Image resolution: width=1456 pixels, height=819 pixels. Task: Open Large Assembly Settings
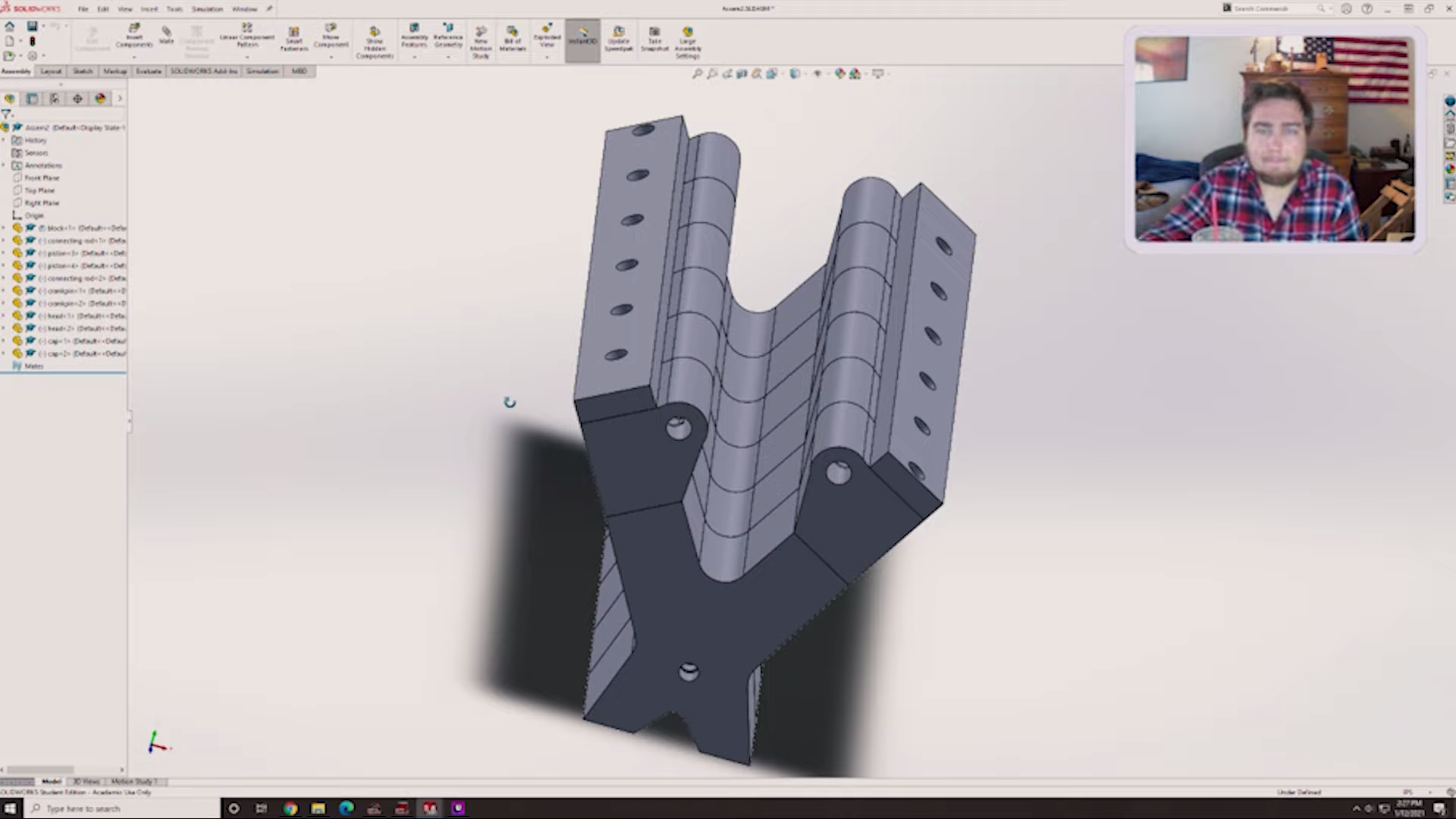687,42
